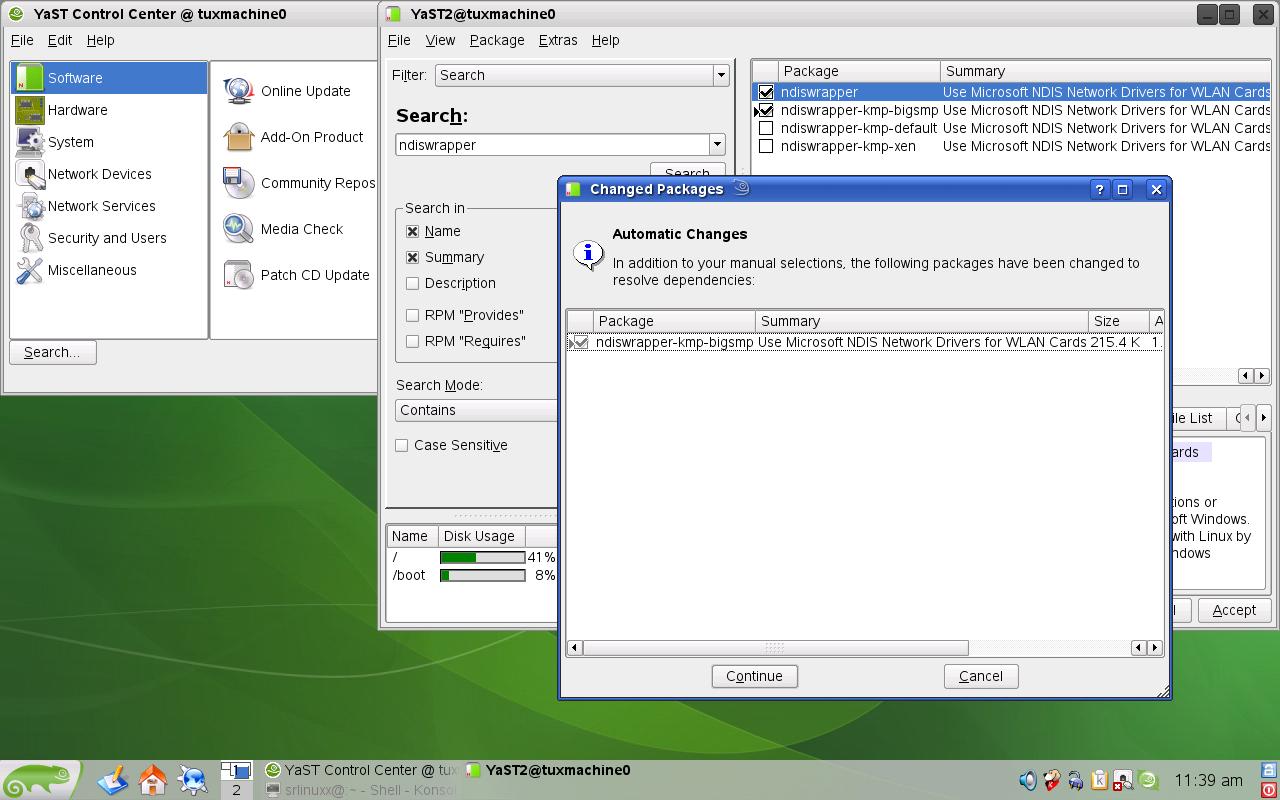Click the help question mark in Changed Packages
This screenshot has width=1280, height=800.
click(1099, 189)
